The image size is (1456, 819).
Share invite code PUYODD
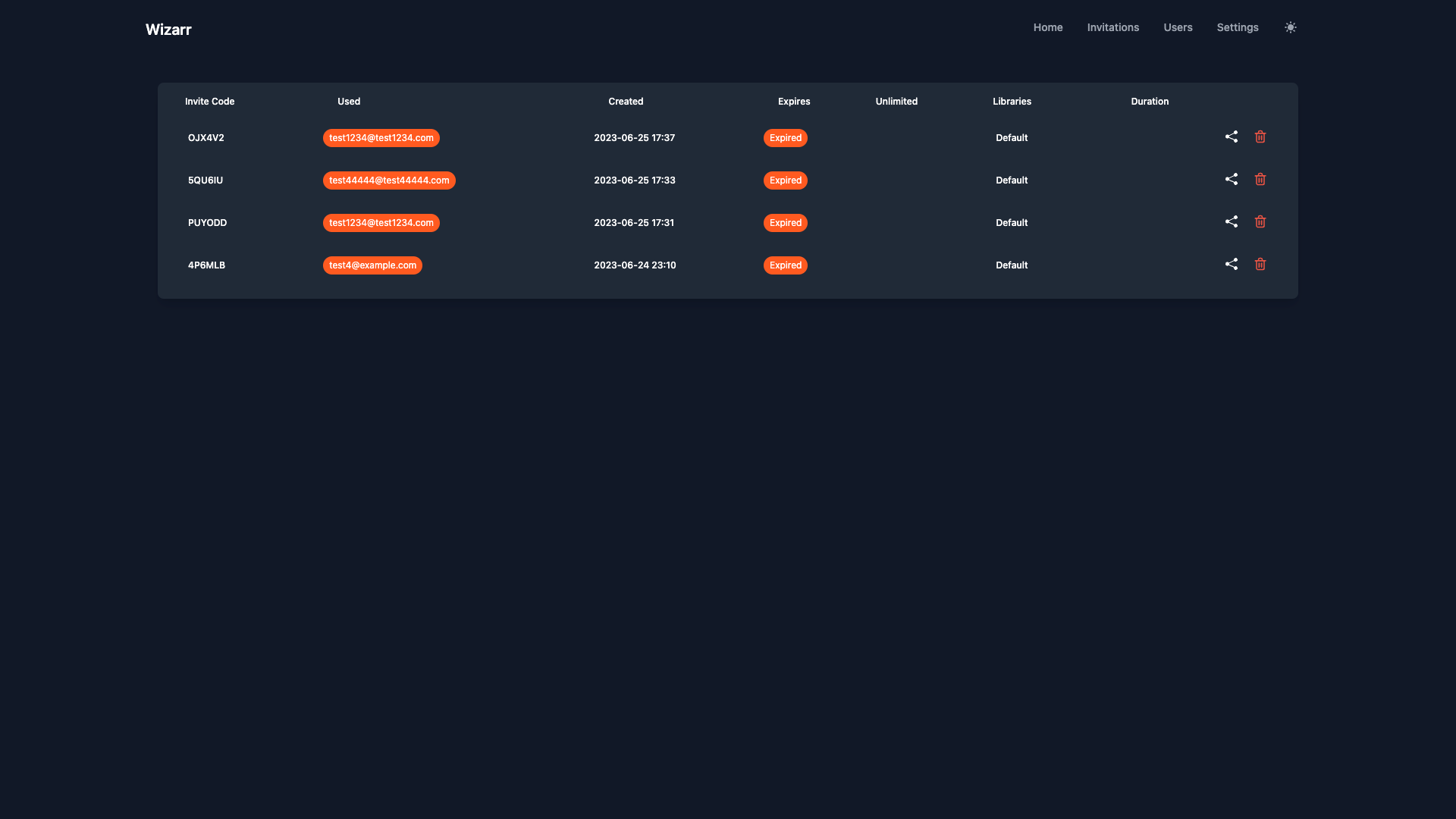(x=1232, y=221)
